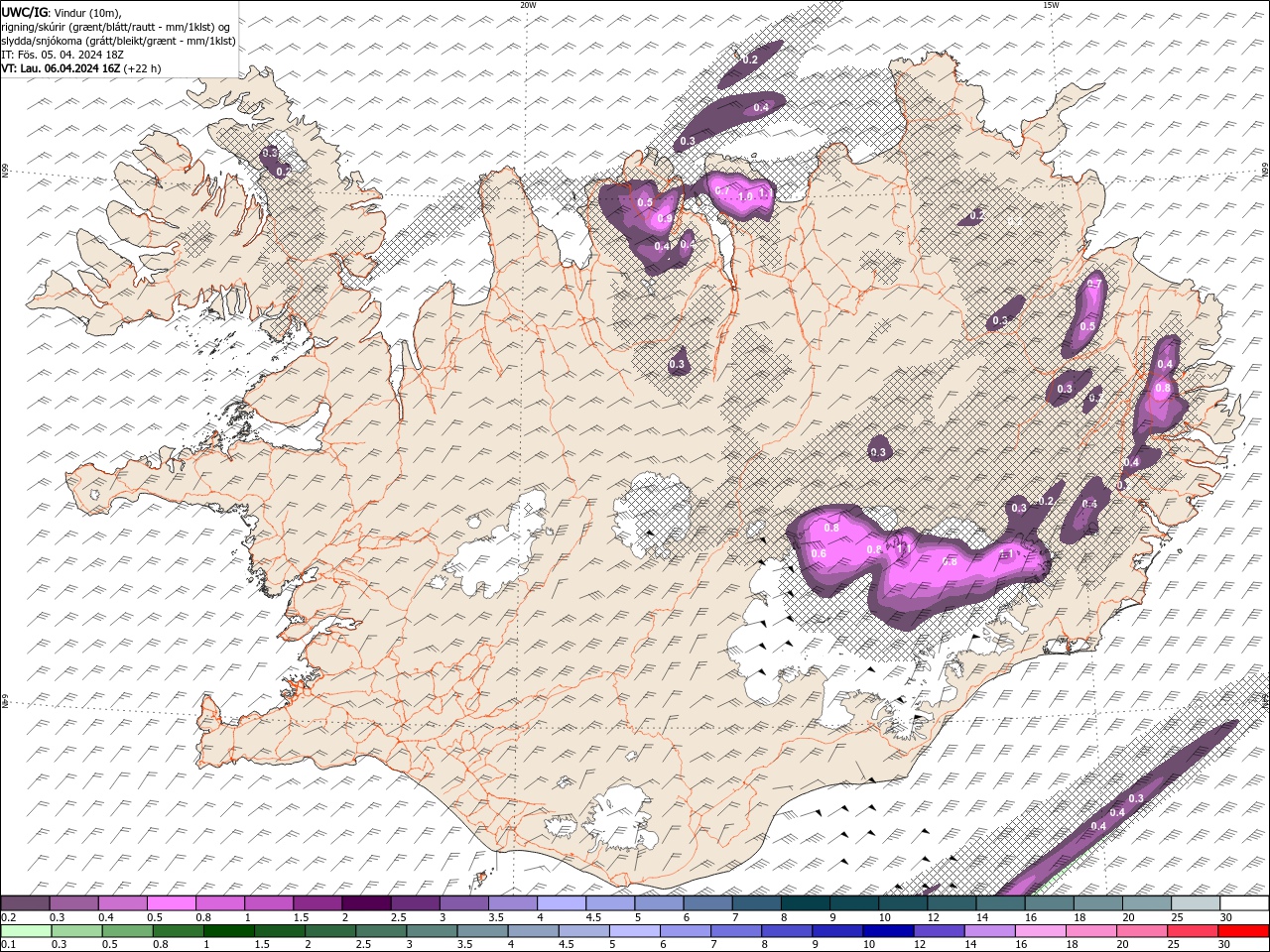Click the pale green 0.1 swatch in lower legend
The image size is (1270, 952).
pos(26,931)
